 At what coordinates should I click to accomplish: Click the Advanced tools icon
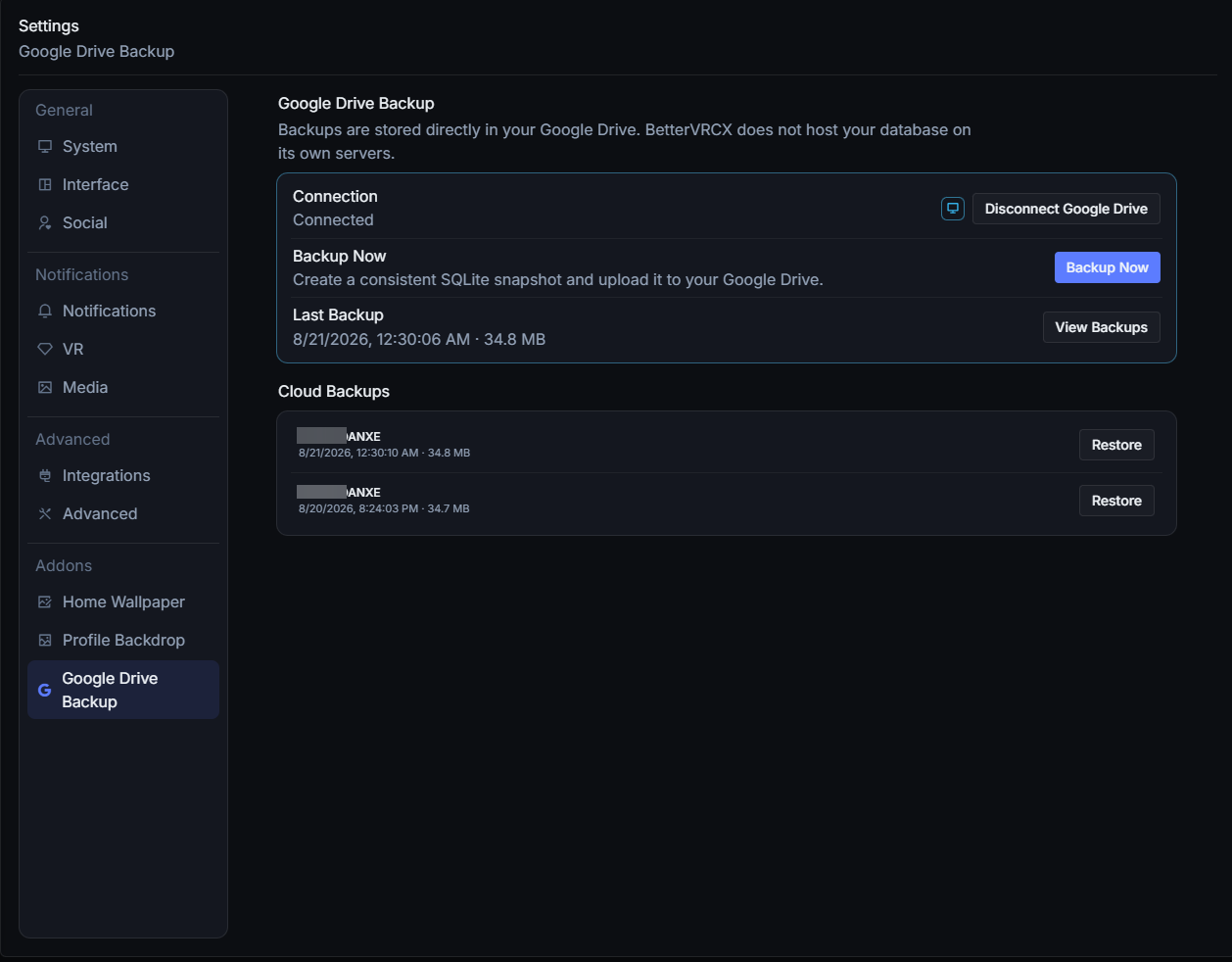45,514
